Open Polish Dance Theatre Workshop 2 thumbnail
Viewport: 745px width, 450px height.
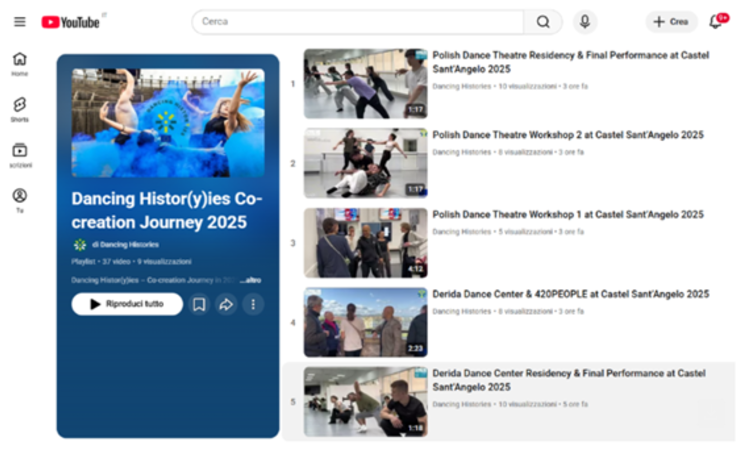coord(365,163)
